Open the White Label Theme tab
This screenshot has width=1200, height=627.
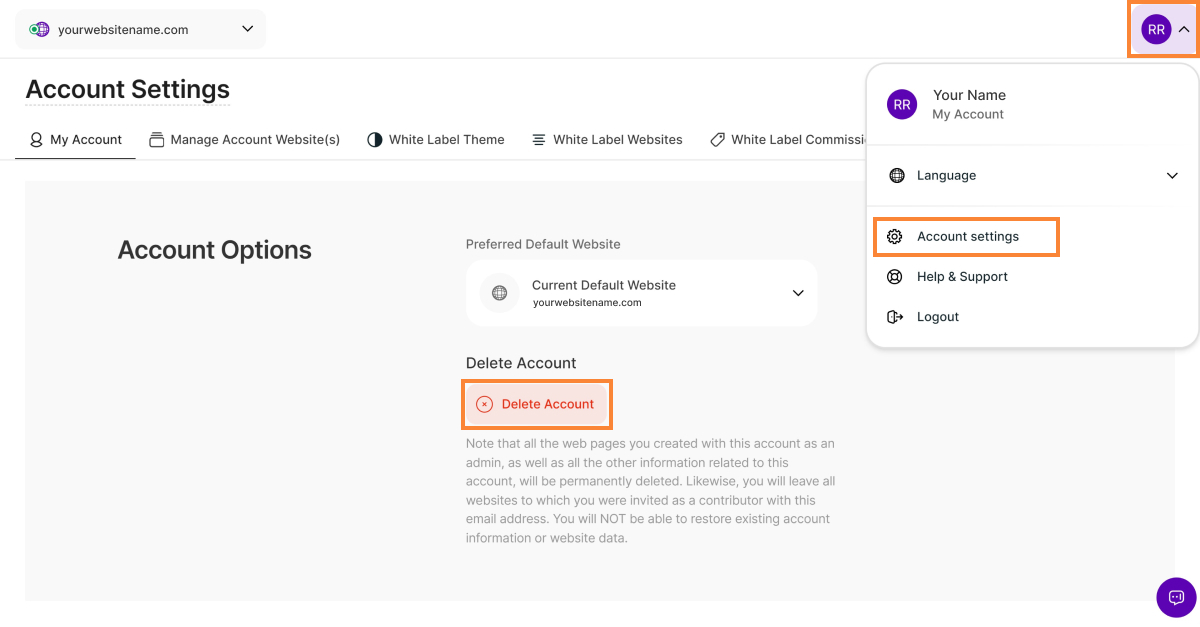pos(436,140)
